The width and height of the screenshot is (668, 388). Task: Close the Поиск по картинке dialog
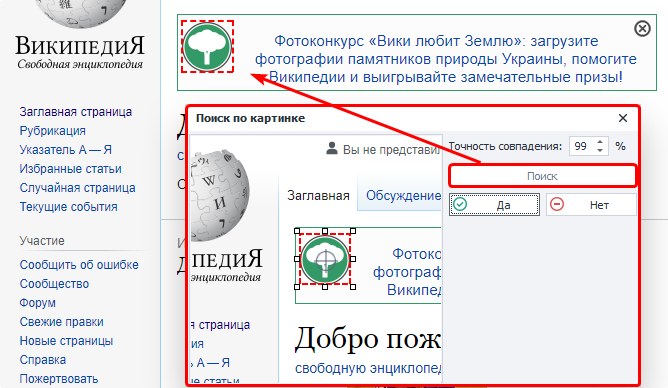[x=623, y=118]
